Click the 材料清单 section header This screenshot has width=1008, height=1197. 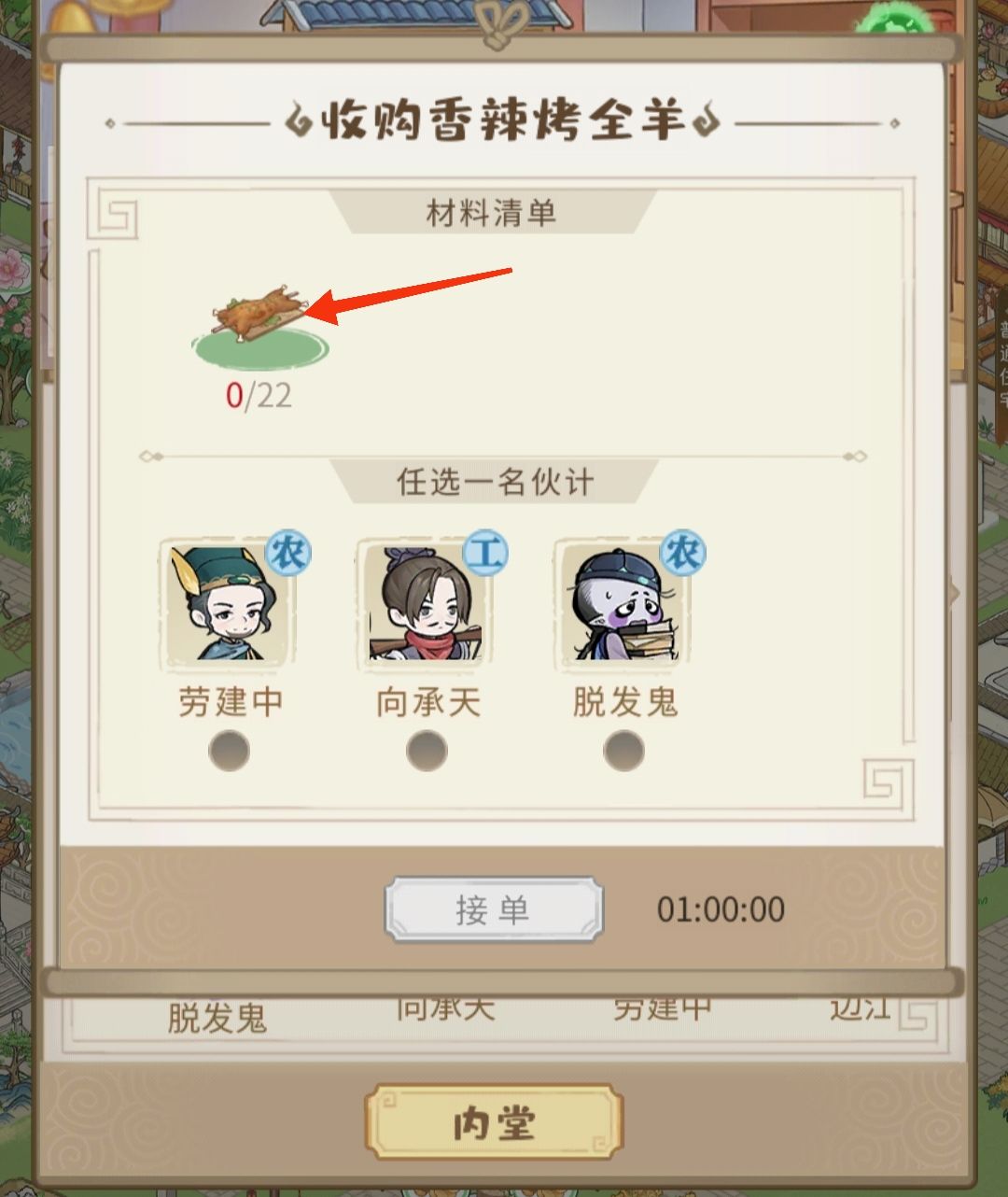492,214
